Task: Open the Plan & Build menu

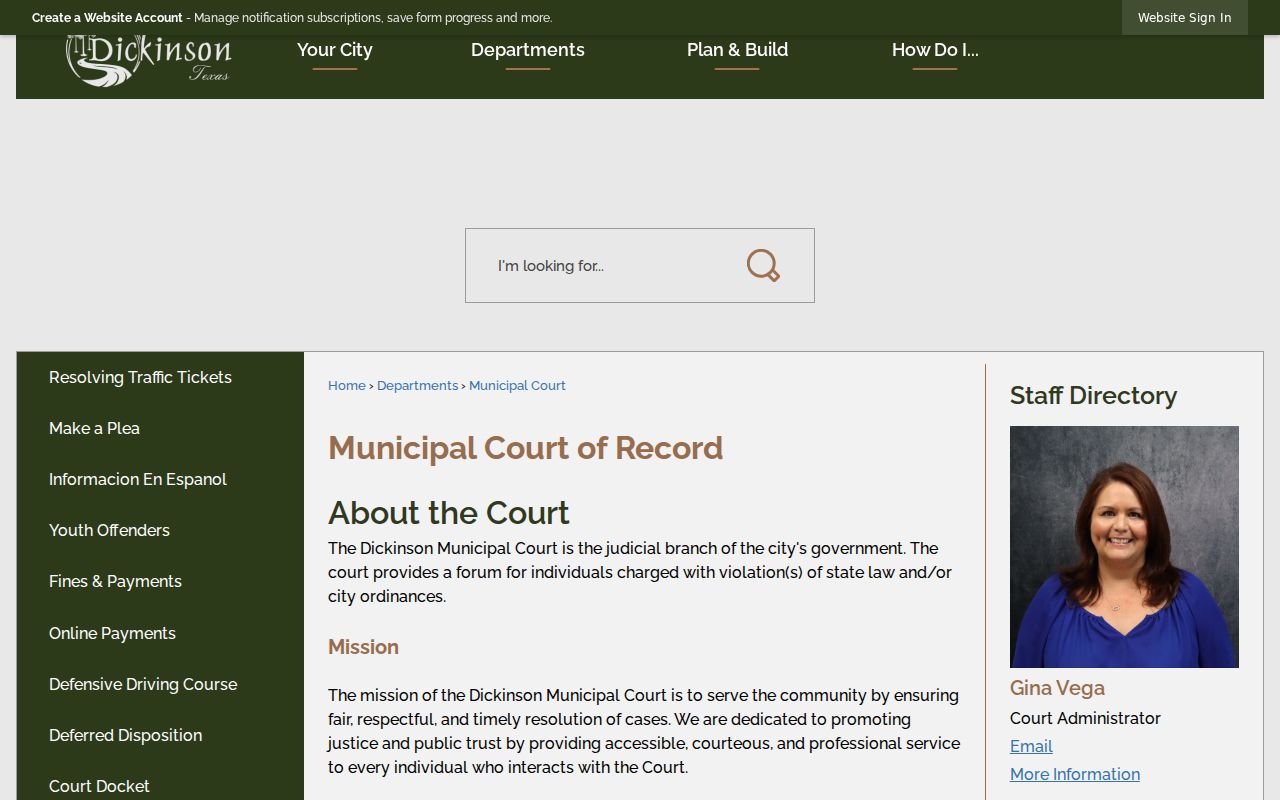Action: tap(737, 50)
